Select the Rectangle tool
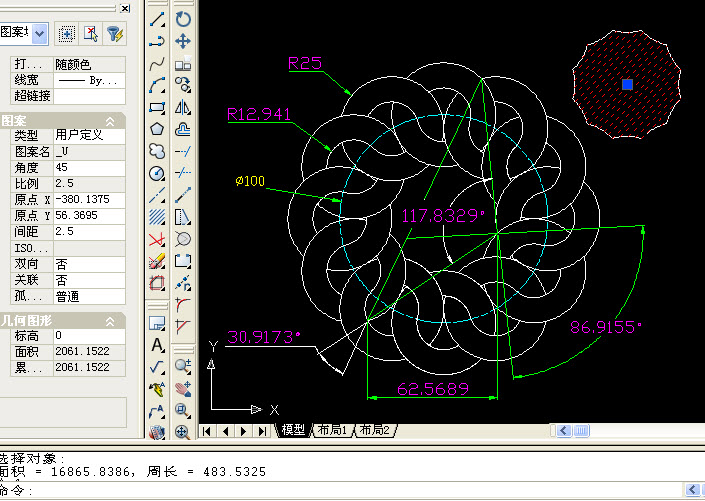 click(x=157, y=107)
